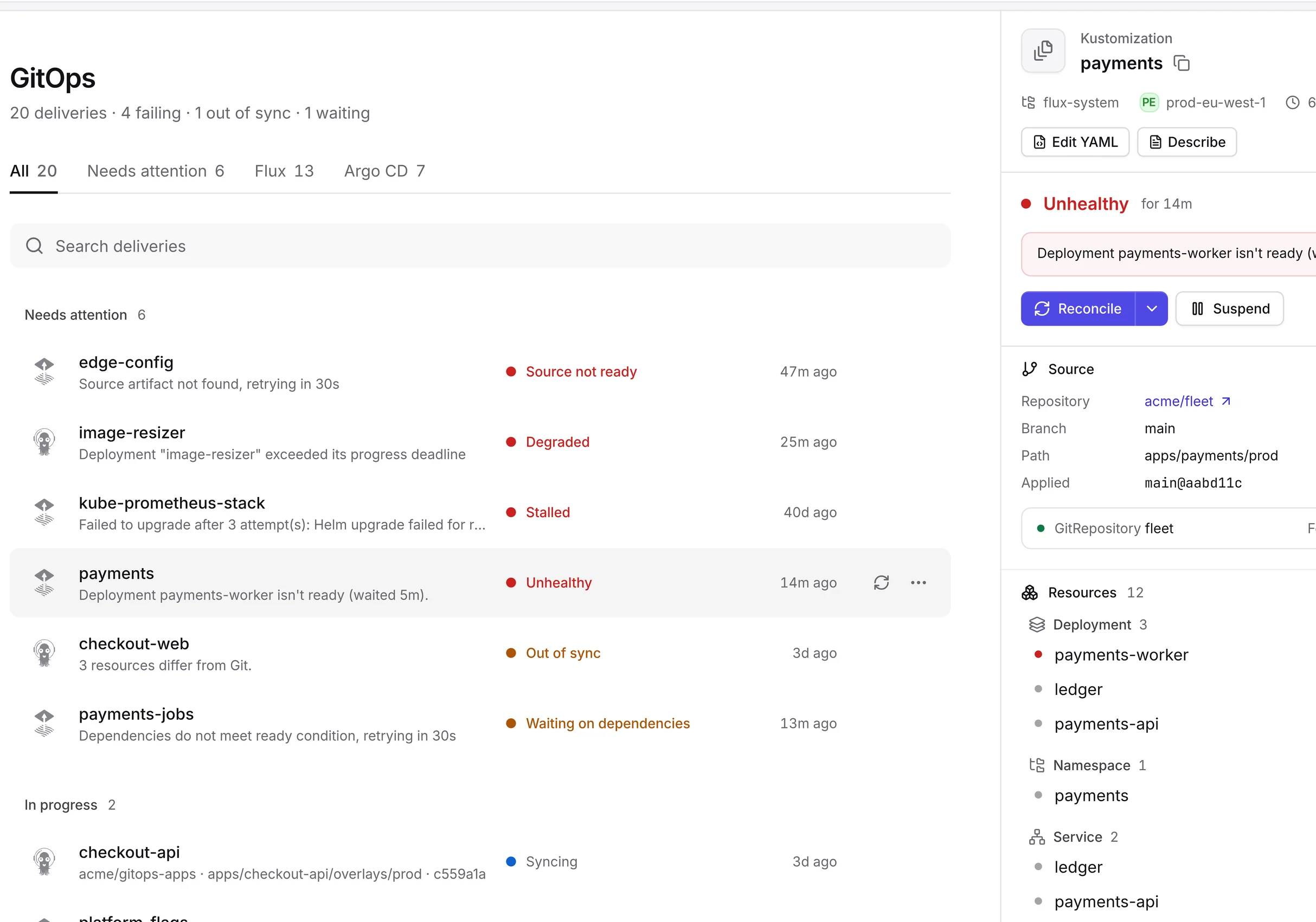Click the Namespace group header
This screenshot has width=1316, height=922.
tap(1087, 765)
